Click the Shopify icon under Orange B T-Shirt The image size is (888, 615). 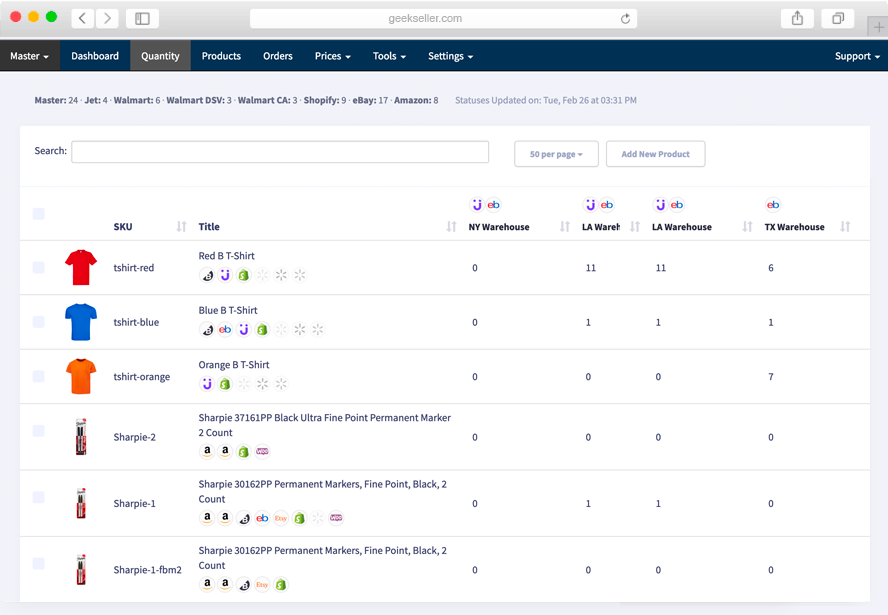coord(225,384)
